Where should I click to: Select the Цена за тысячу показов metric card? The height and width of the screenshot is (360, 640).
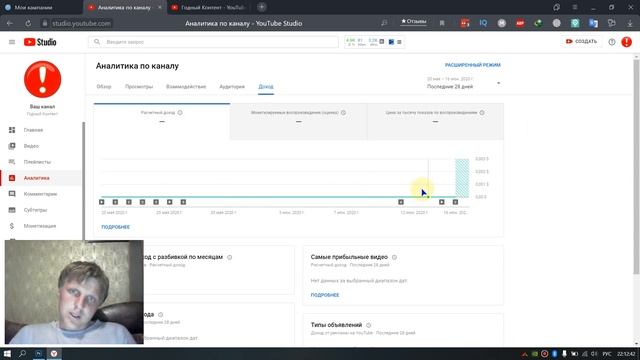pos(435,121)
